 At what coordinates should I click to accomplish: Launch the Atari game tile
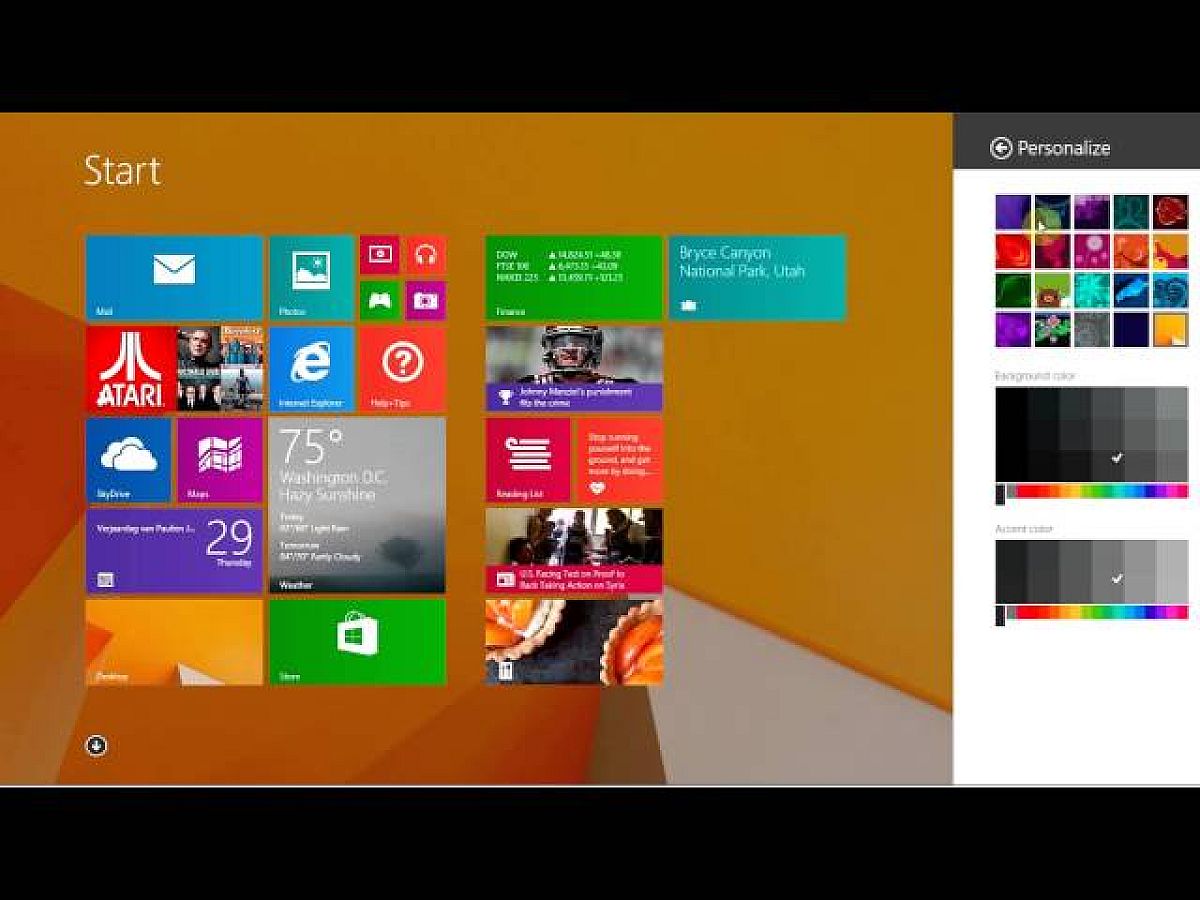coord(130,368)
